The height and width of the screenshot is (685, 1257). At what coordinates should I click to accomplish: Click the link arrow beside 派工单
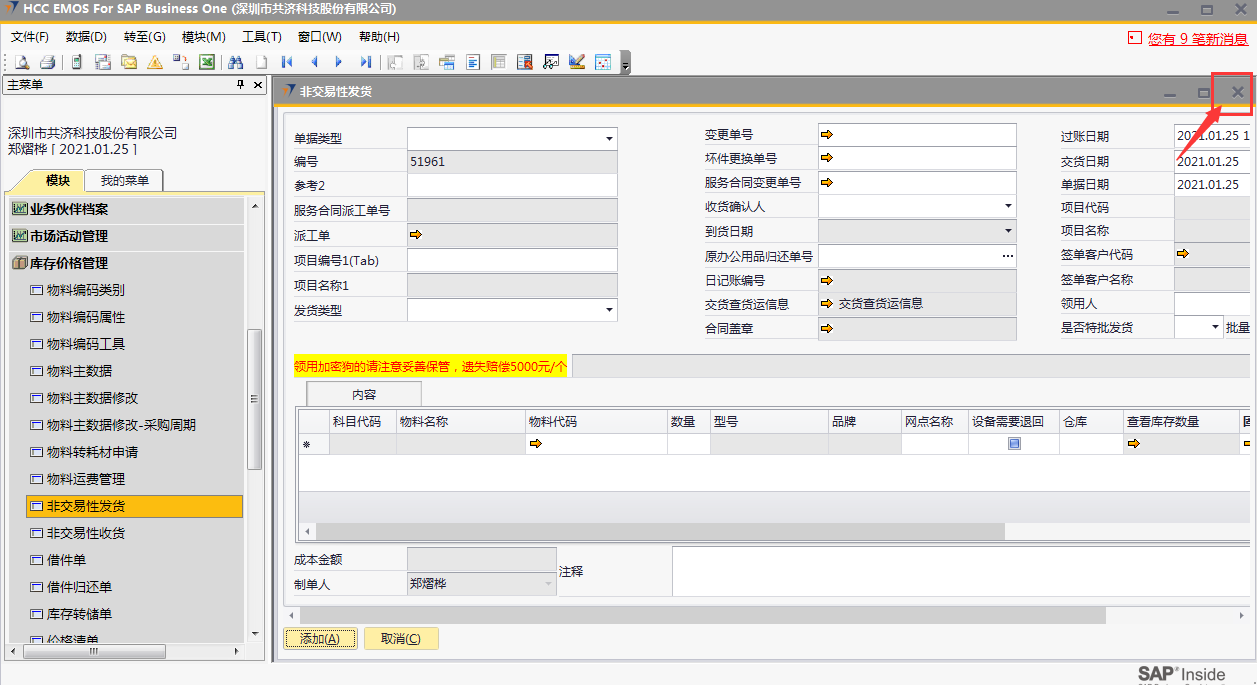pyautogui.click(x=416, y=234)
